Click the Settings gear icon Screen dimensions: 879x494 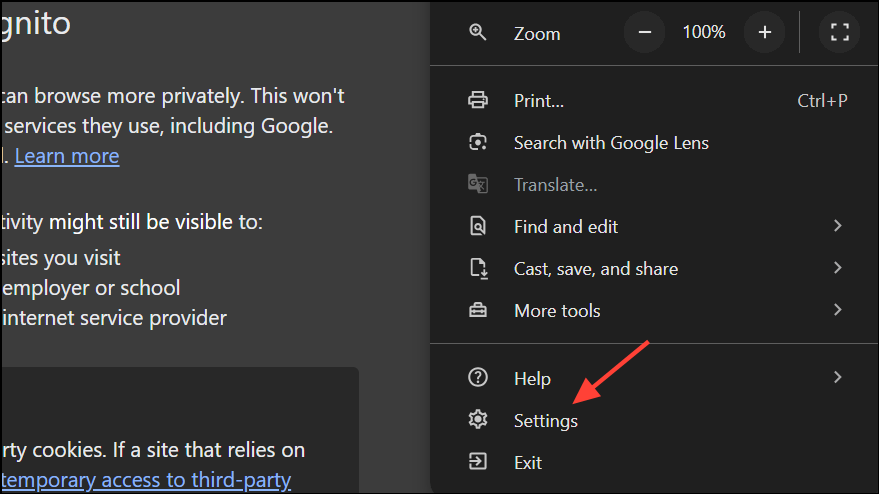478,419
